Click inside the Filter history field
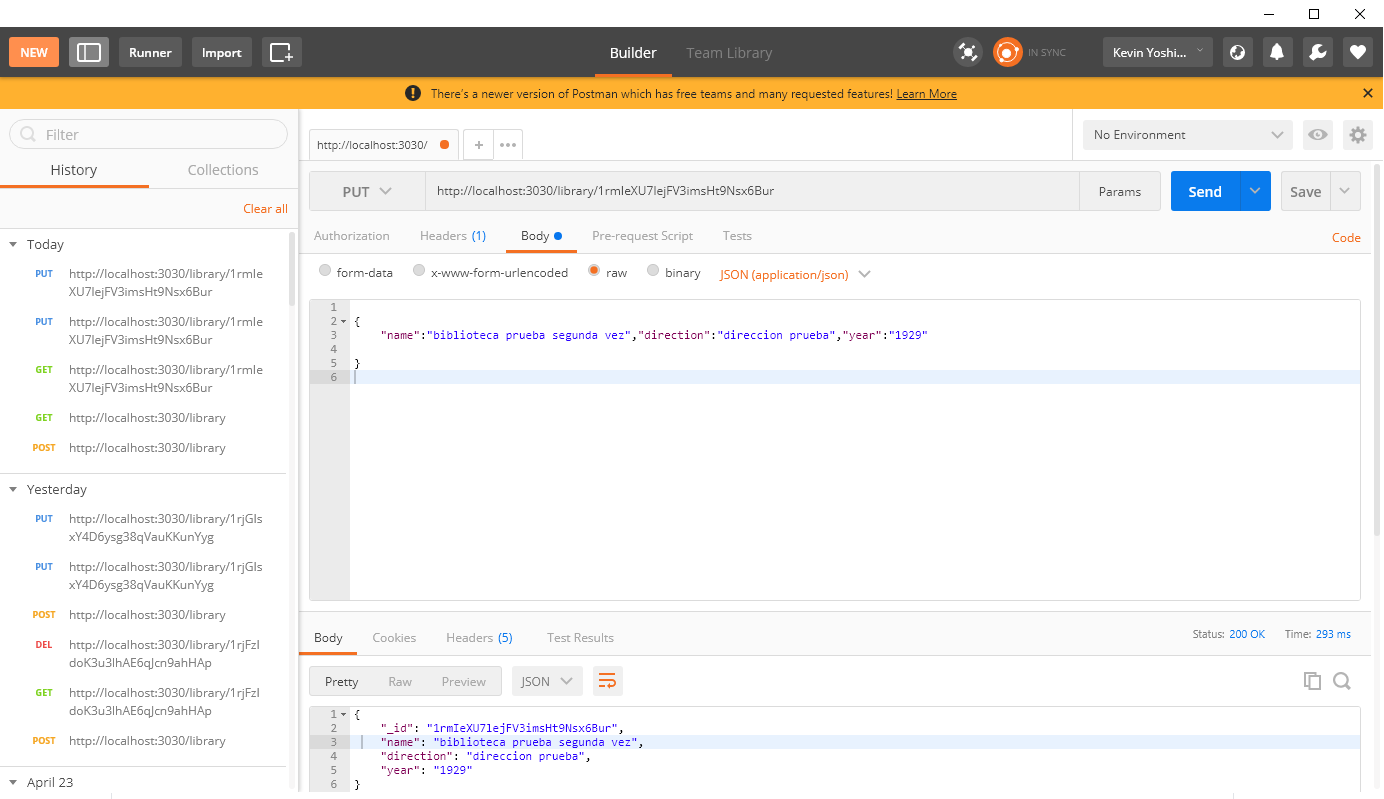 pyautogui.click(x=147, y=133)
